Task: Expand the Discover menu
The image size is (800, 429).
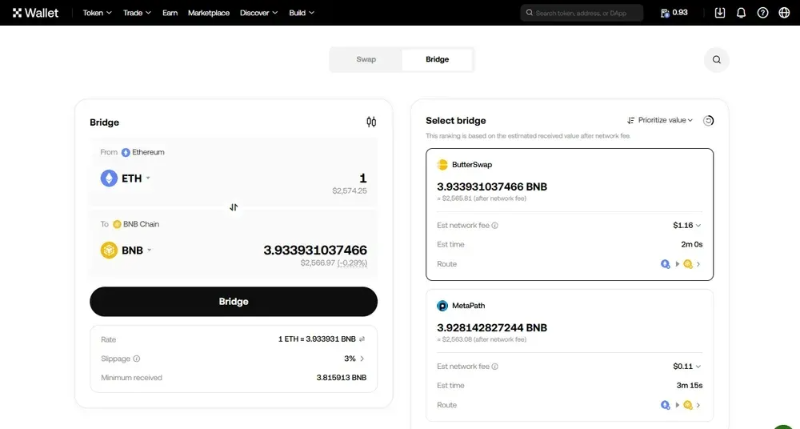Action: 259,13
